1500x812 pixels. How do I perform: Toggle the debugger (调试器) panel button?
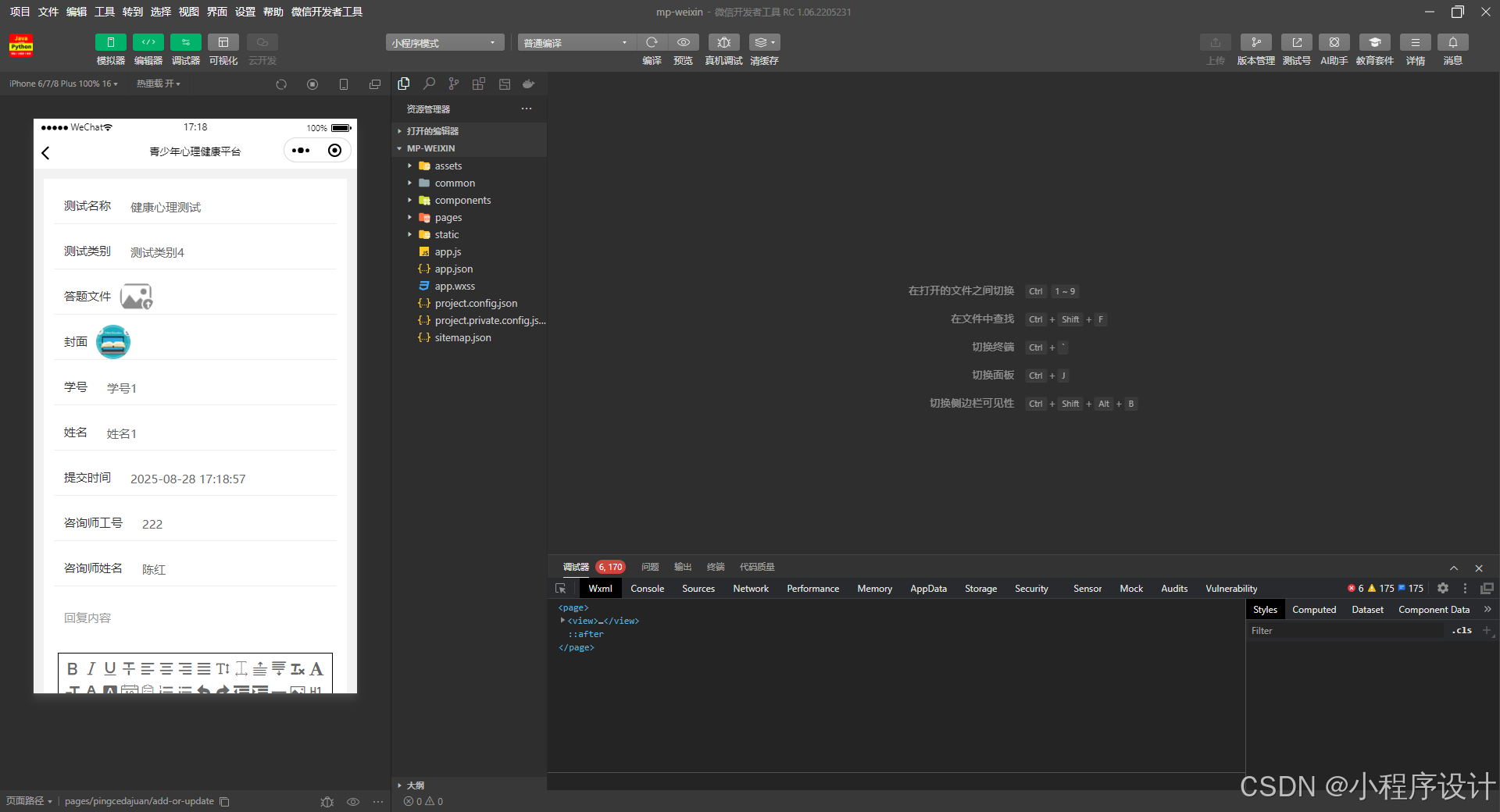pyautogui.click(x=185, y=42)
